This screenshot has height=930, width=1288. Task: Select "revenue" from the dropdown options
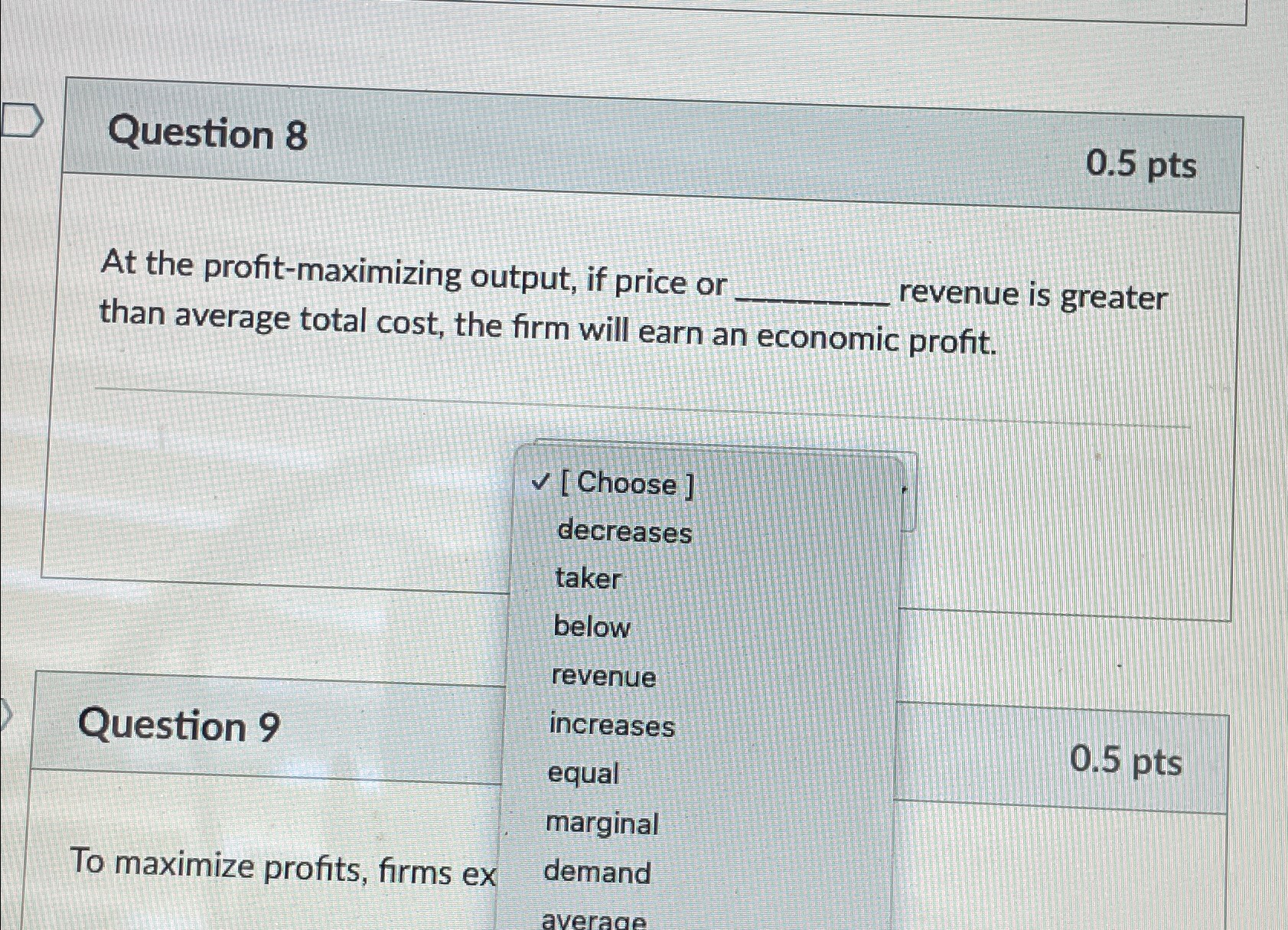(x=604, y=677)
